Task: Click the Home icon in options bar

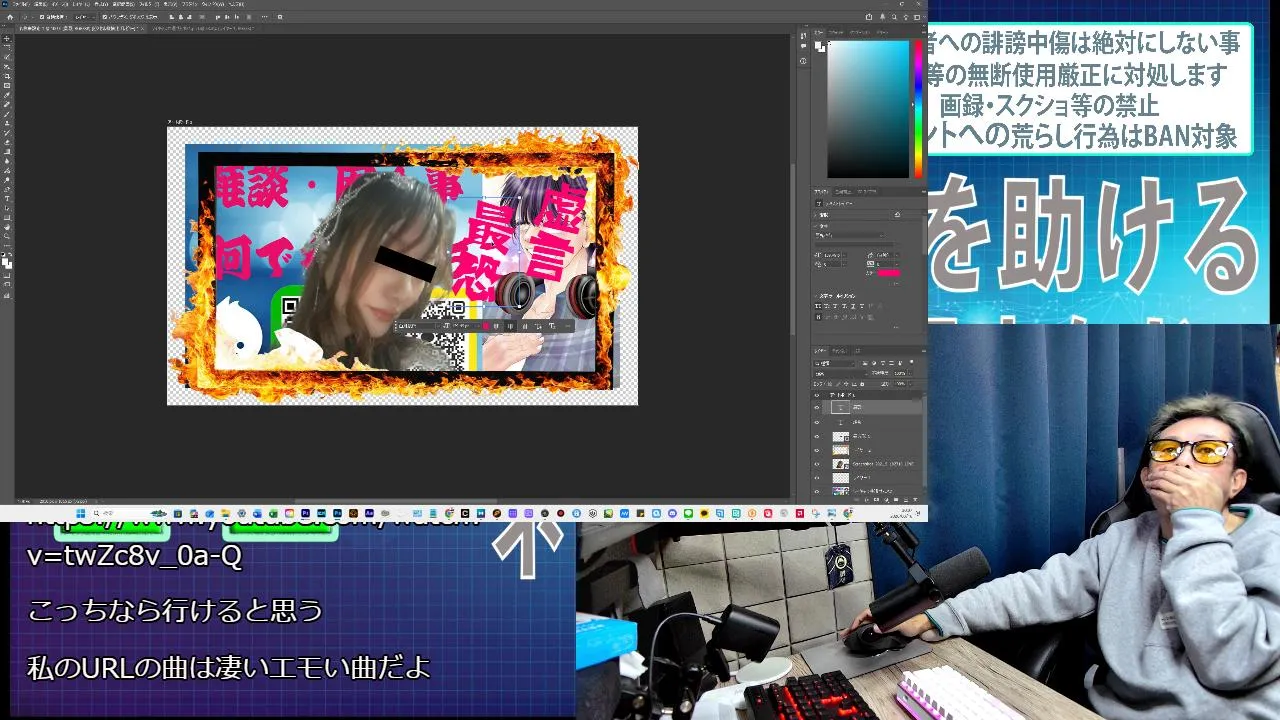Action: point(10,17)
